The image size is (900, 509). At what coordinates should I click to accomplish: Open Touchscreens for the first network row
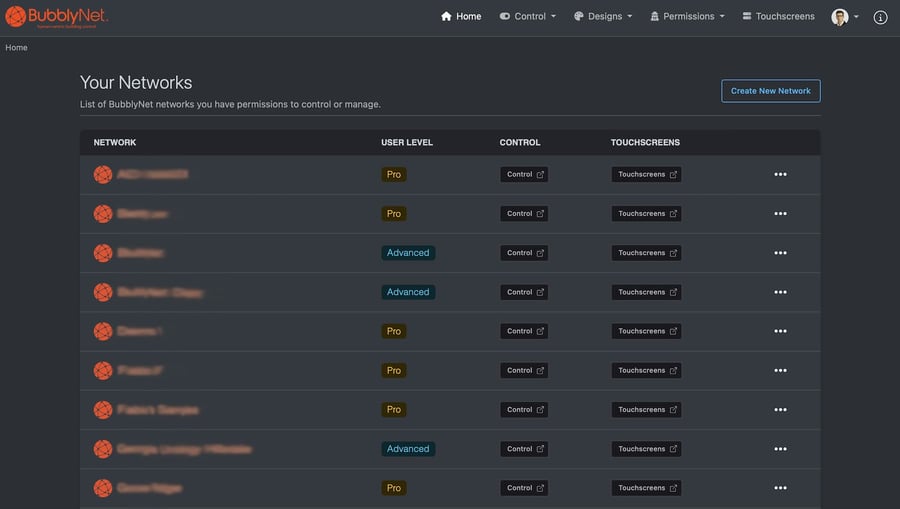coord(646,174)
